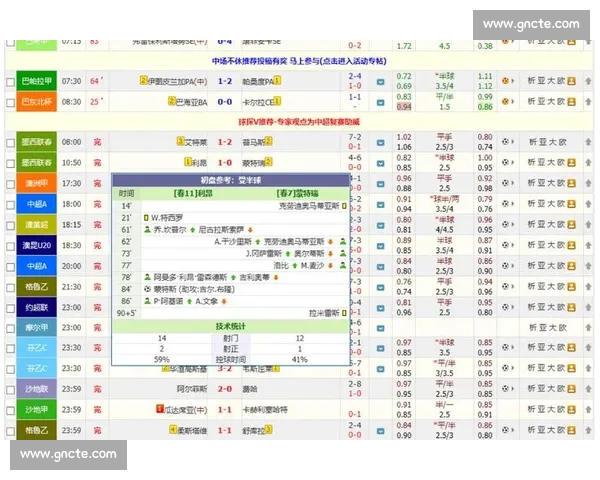Click the 技术统计 header in the popup
Screen dimensions: 600x480
click(231, 327)
